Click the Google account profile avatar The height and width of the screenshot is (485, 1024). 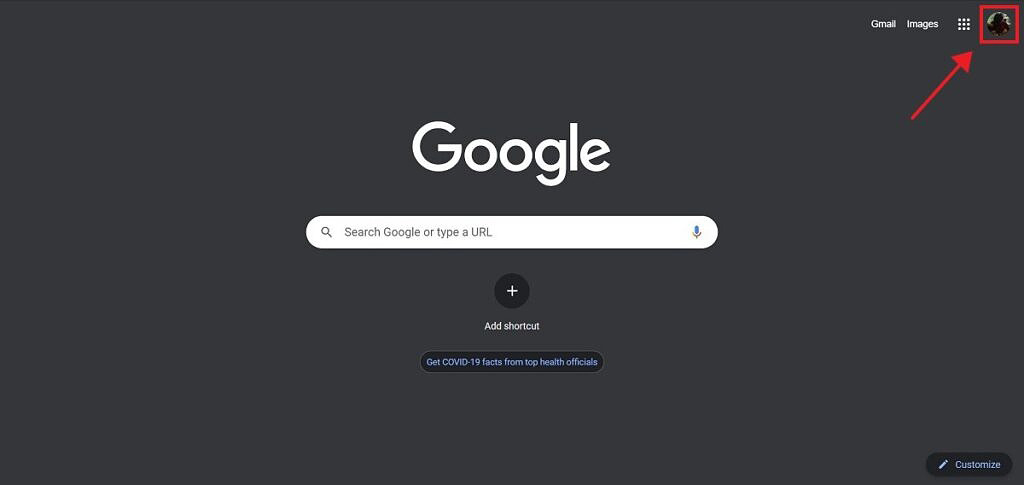999,24
